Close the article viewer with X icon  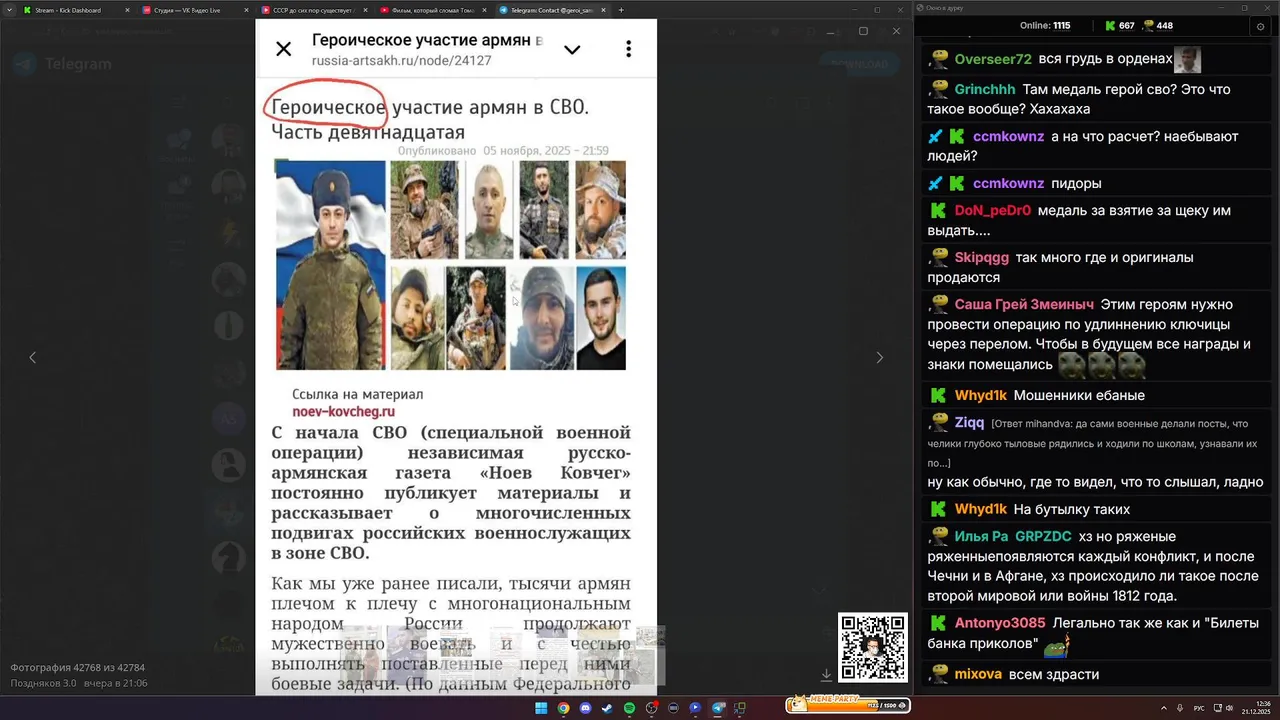(x=284, y=49)
